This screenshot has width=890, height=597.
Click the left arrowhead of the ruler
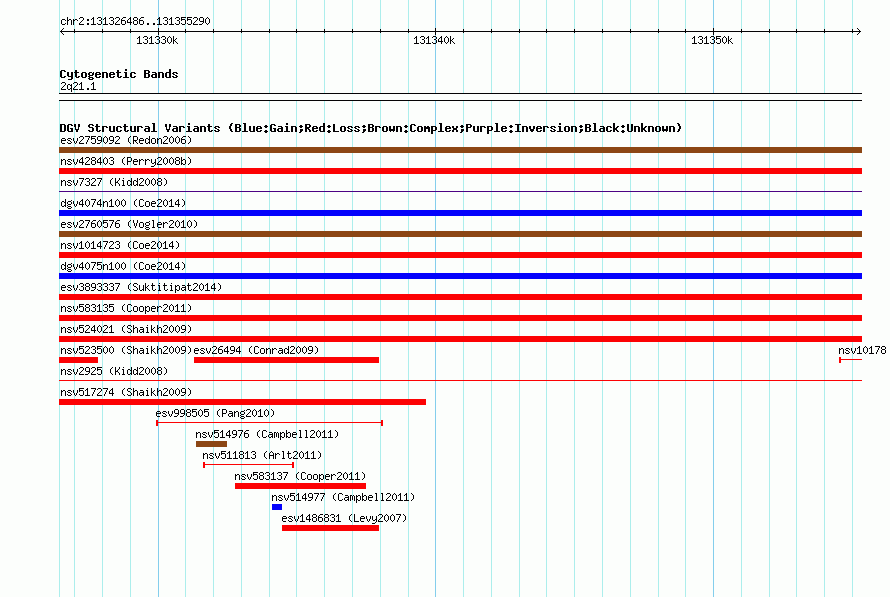click(62, 31)
